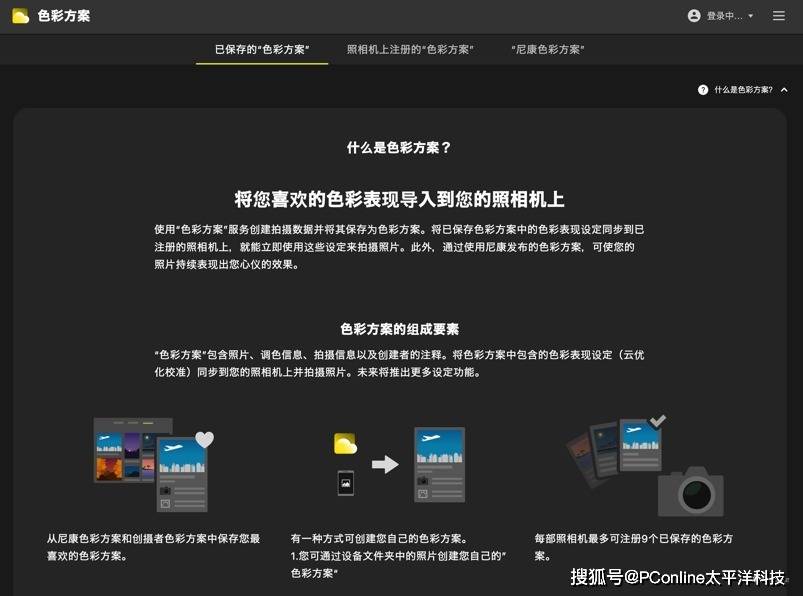Open the 什么是色彩方案? help link
Image resolution: width=803 pixels, height=596 pixels.
point(743,90)
